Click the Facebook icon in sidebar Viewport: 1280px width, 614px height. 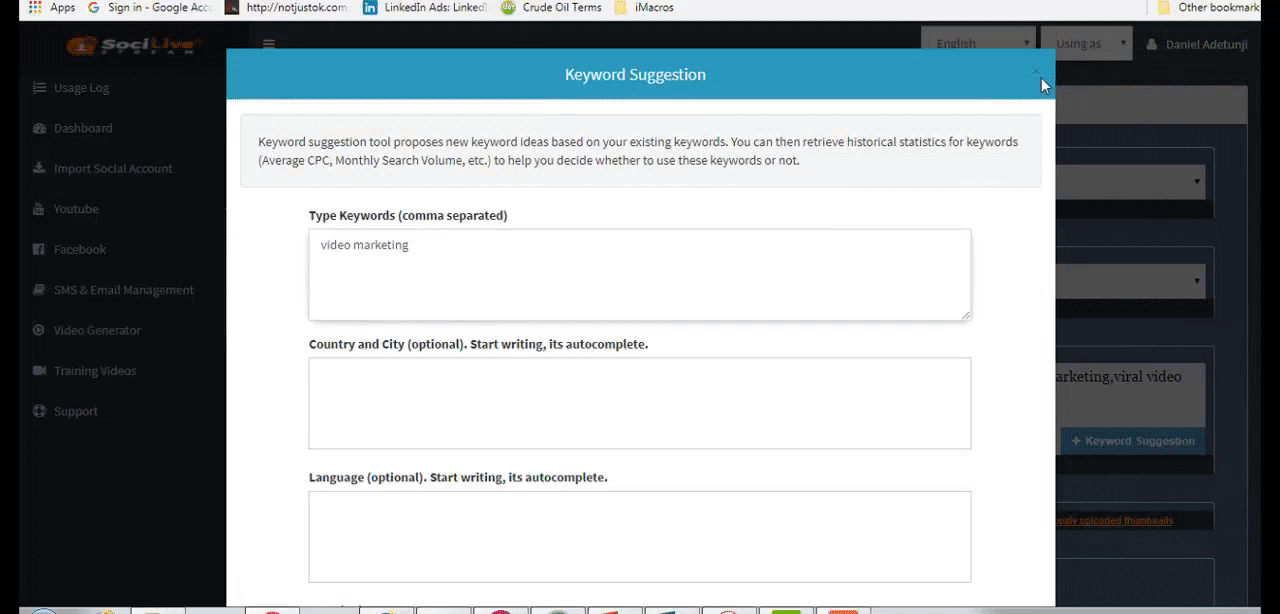(x=39, y=249)
